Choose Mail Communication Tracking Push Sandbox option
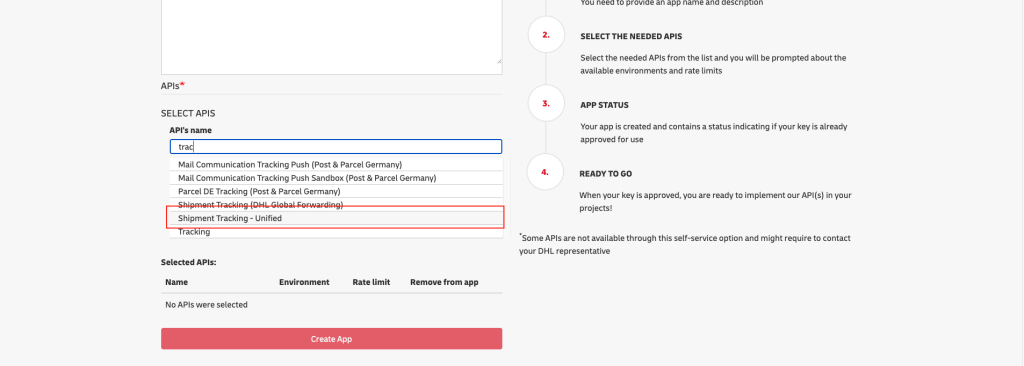The image size is (1024, 366). pos(336,178)
